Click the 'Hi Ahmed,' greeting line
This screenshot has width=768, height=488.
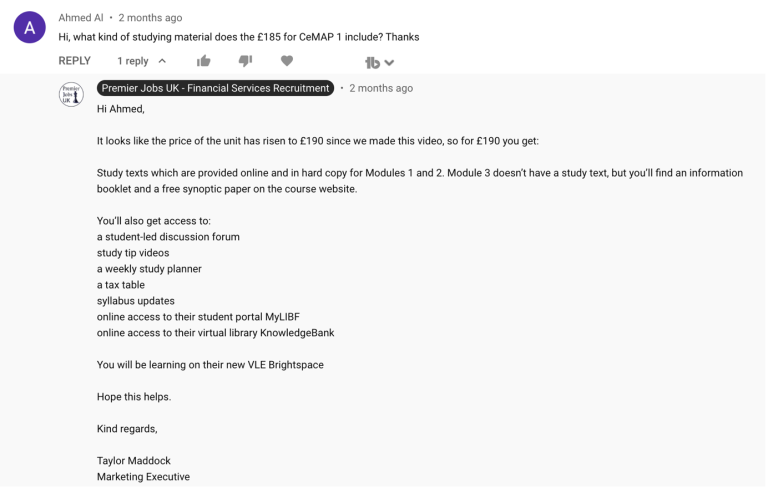[121, 109]
